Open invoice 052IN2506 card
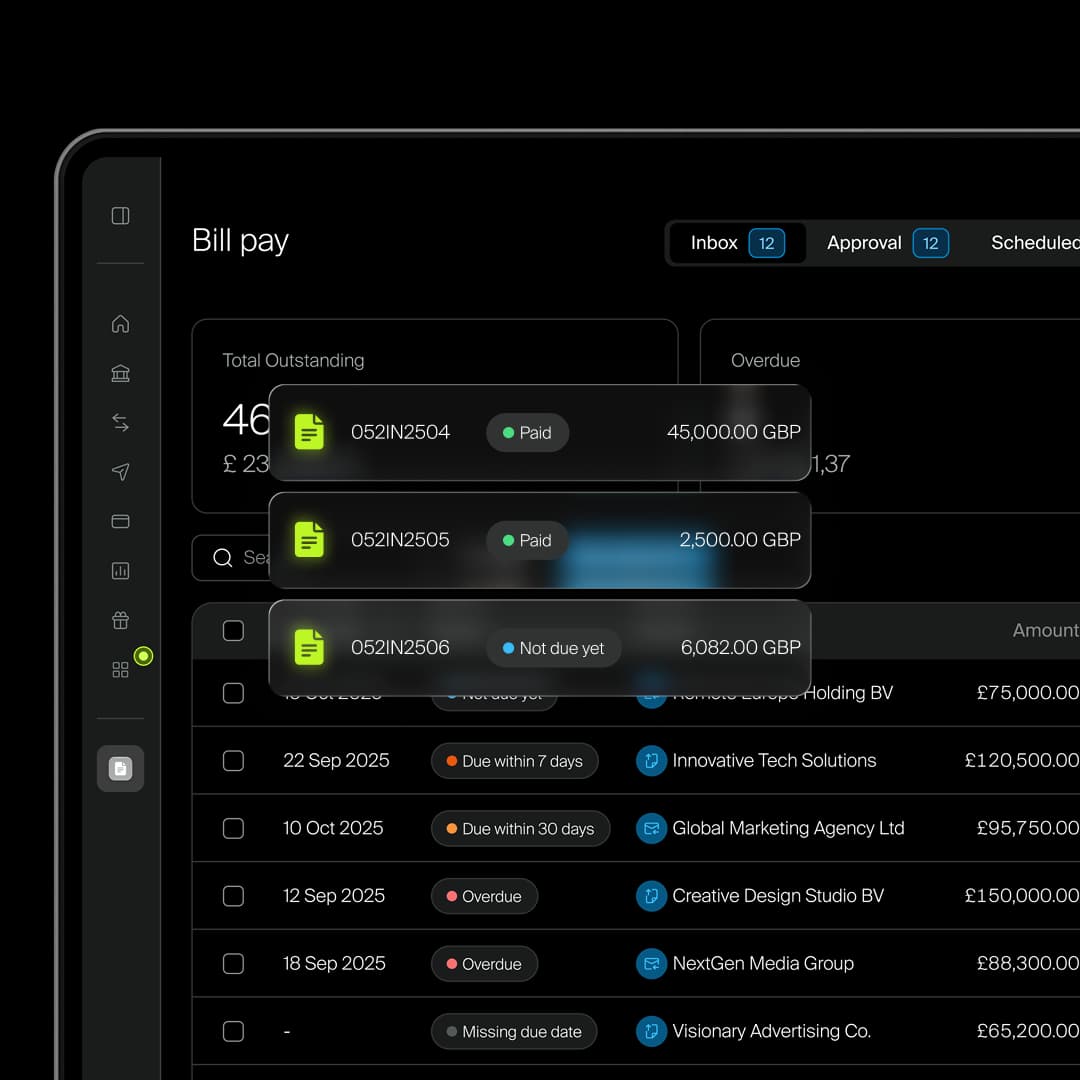 point(539,647)
